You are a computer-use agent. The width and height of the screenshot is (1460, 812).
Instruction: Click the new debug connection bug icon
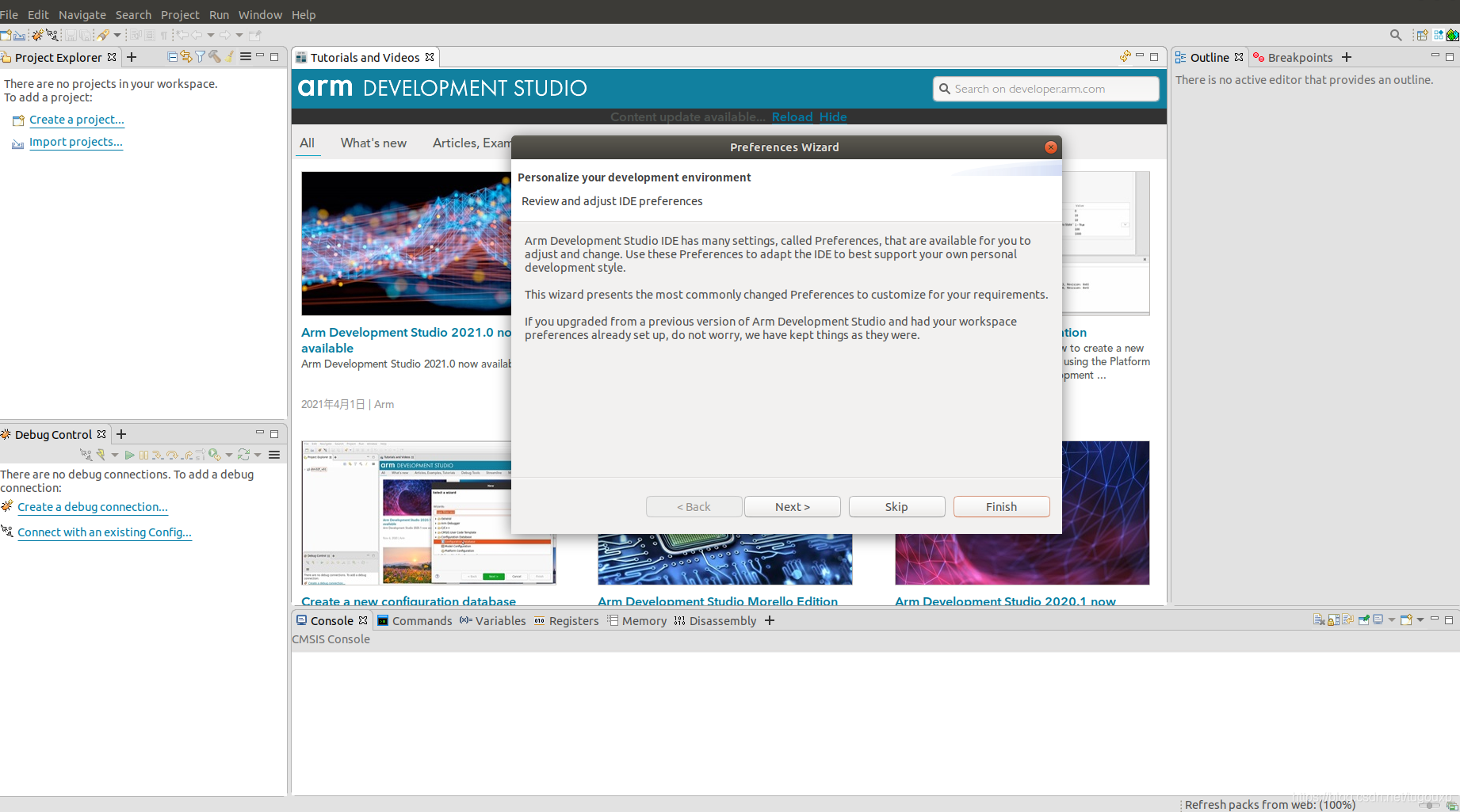click(x=37, y=35)
